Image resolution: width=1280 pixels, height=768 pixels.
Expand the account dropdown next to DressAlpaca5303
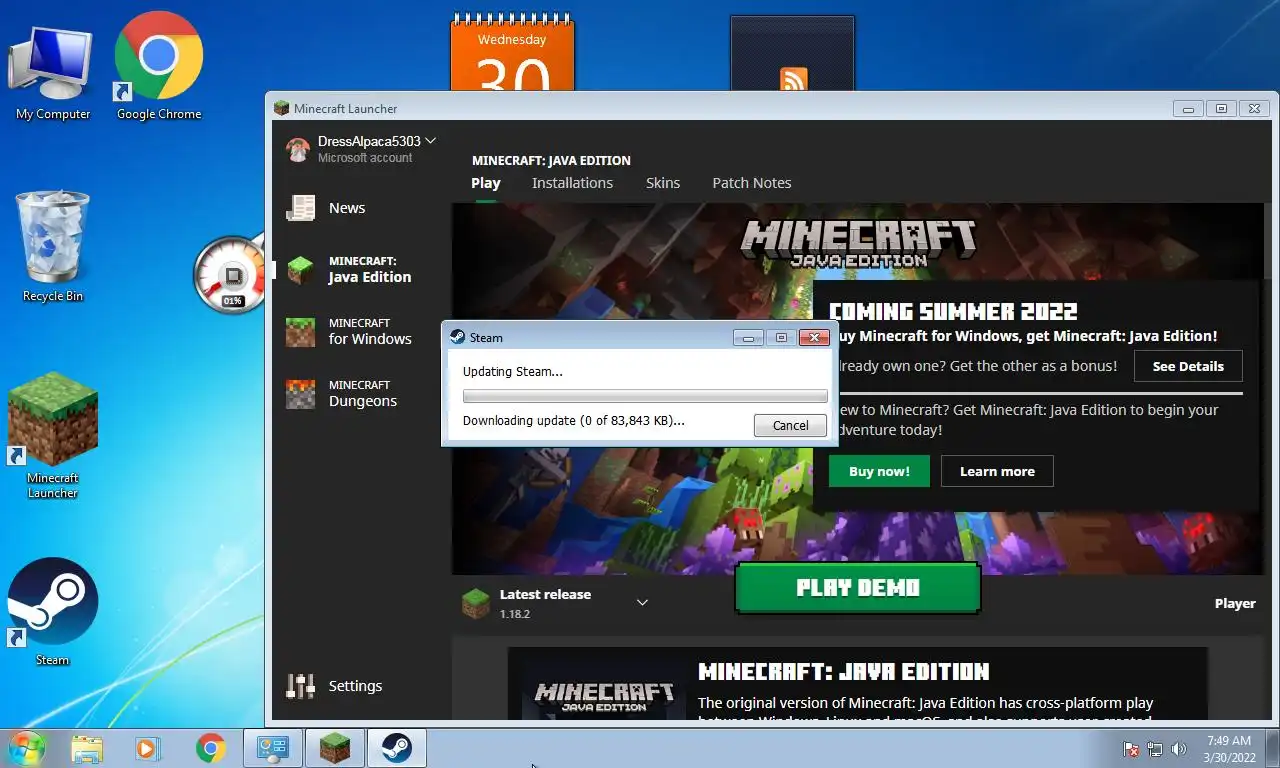click(x=430, y=141)
